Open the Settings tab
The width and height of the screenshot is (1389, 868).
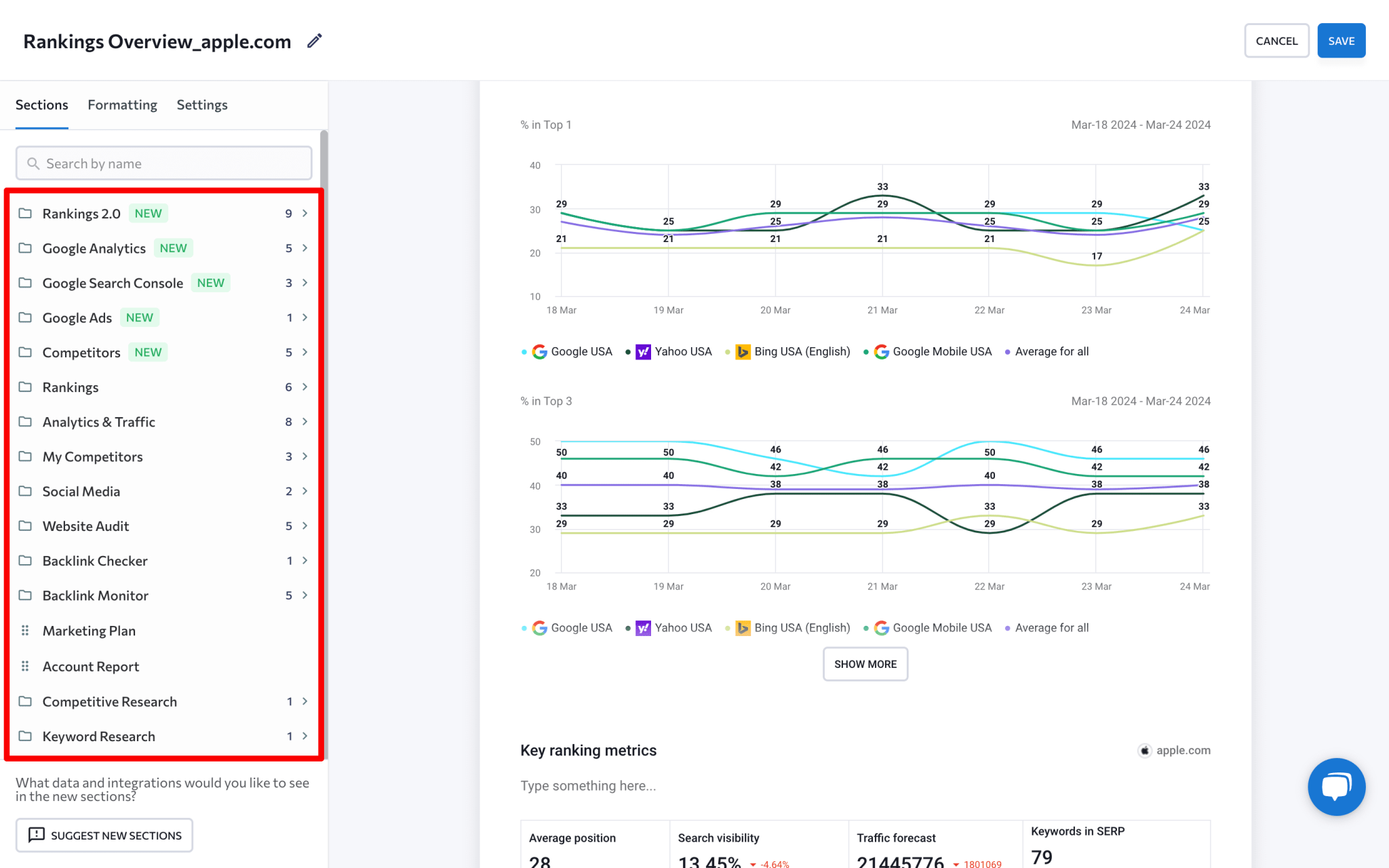pos(201,104)
